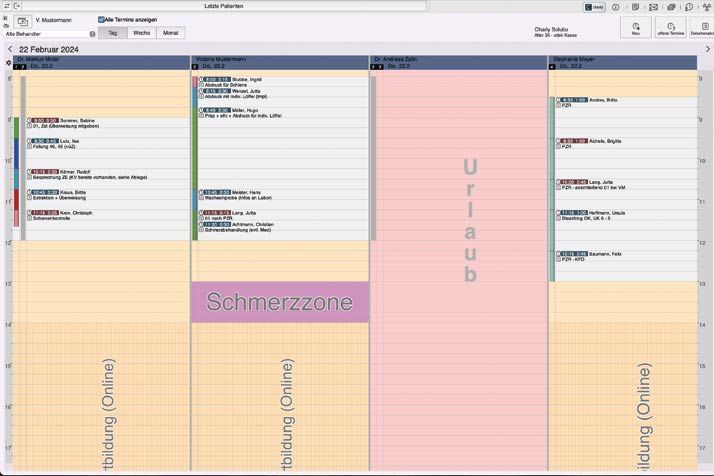Open the mail envelope icon

[x=653, y=7]
